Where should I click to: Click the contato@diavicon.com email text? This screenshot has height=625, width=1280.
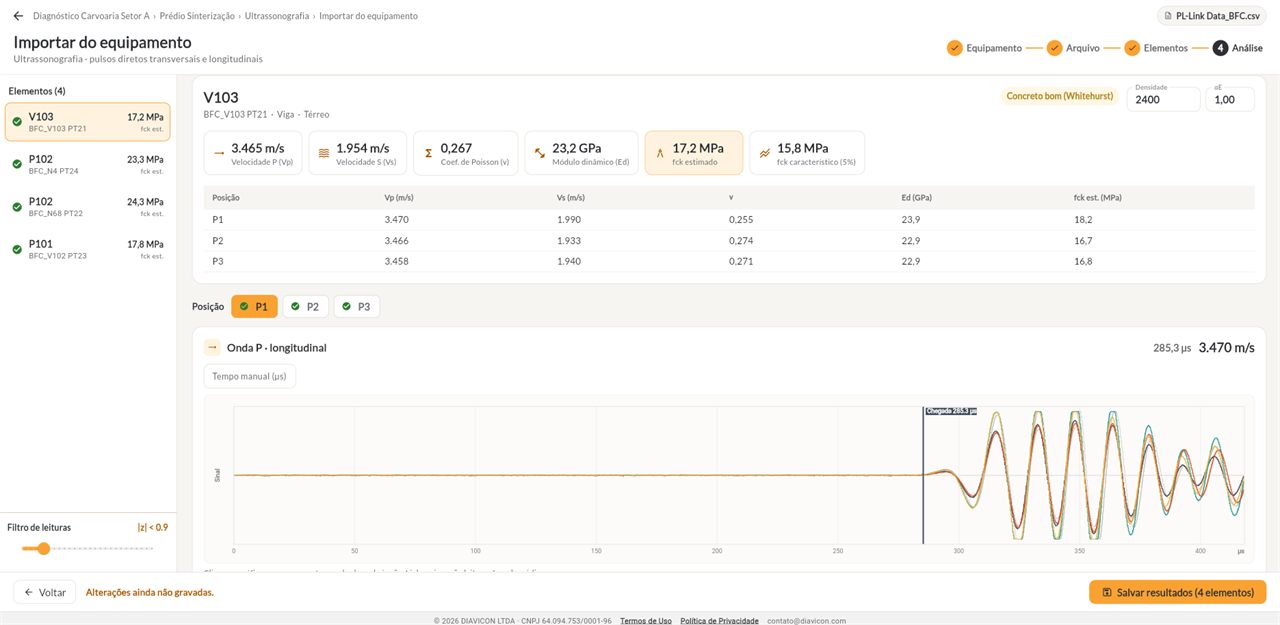(x=806, y=620)
